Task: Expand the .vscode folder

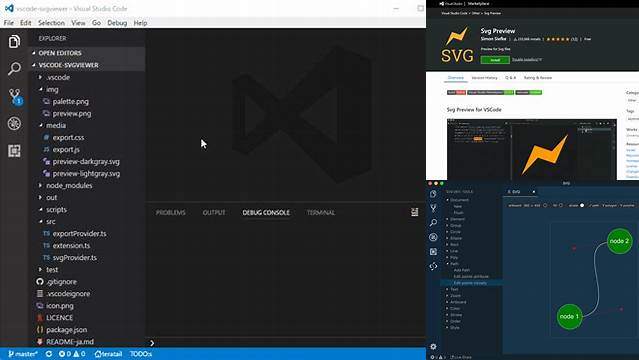Action: coord(40,77)
